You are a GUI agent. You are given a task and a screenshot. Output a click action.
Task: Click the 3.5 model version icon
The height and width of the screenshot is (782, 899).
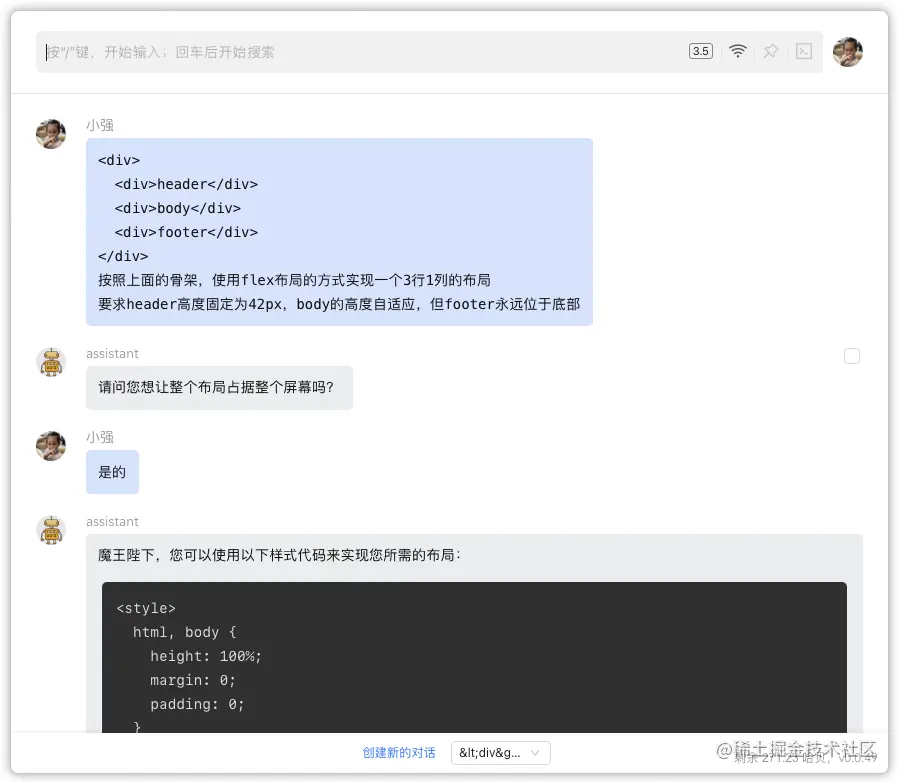[x=701, y=51]
